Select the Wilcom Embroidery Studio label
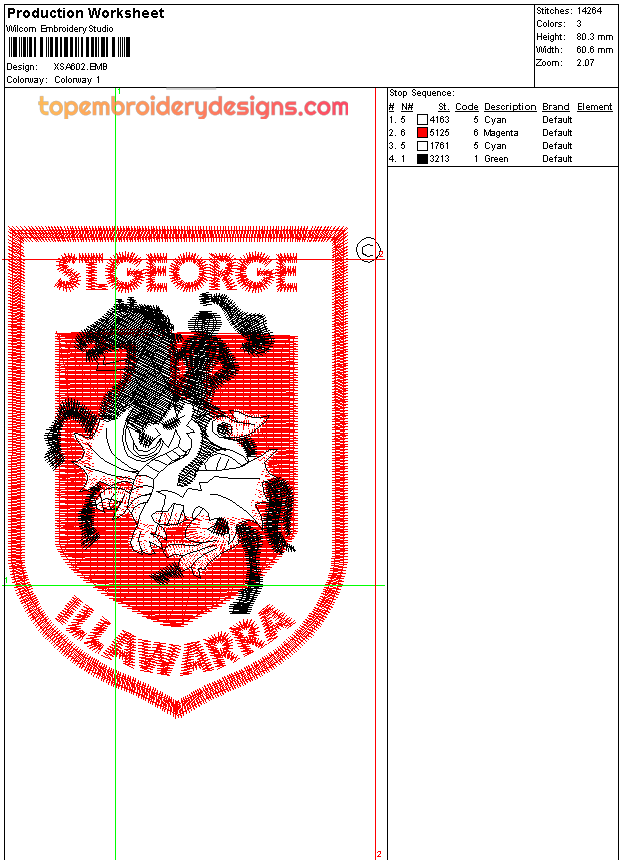This screenshot has width=620, height=860. point(60,29)
